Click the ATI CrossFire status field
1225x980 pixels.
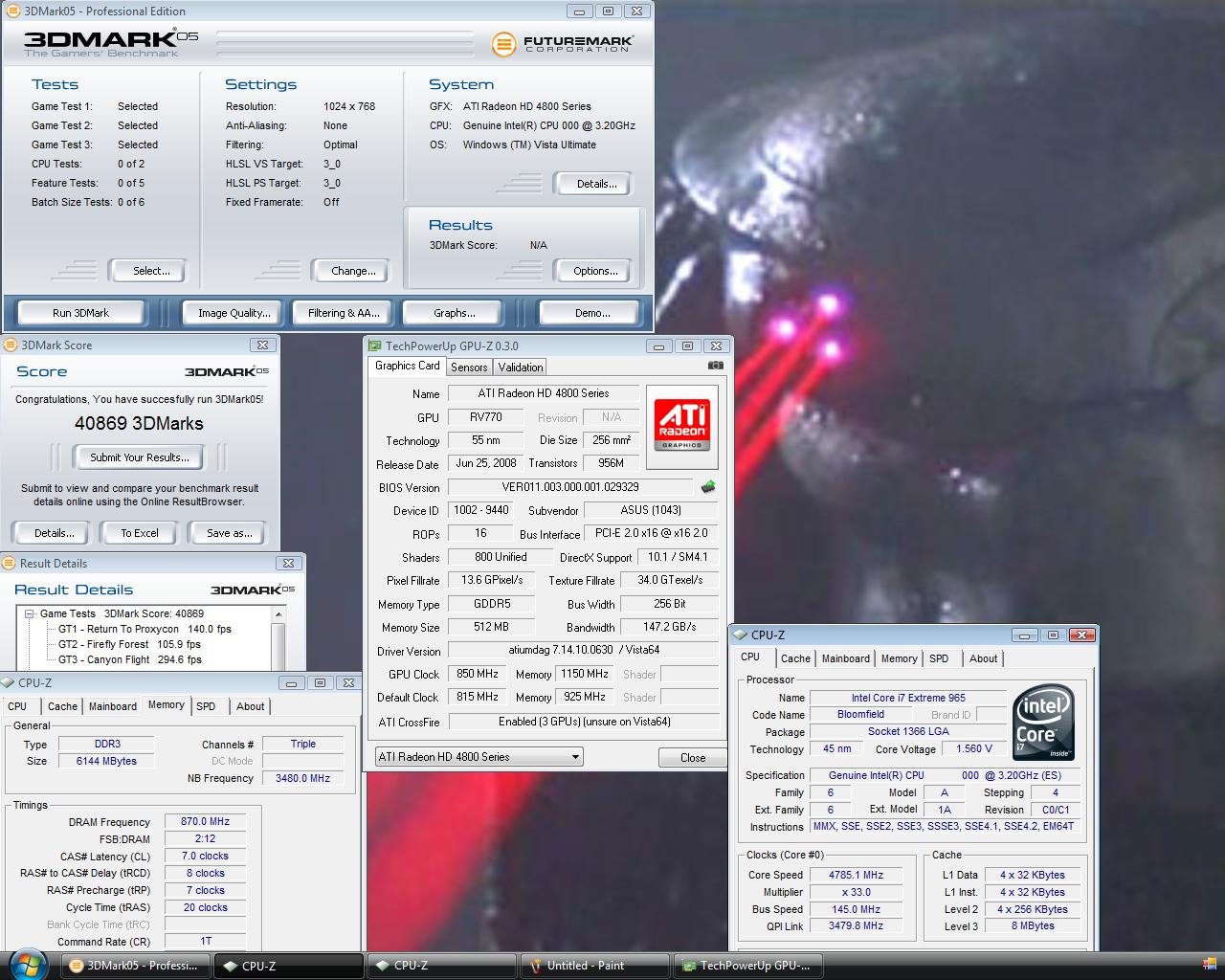(x=584, y=722)
